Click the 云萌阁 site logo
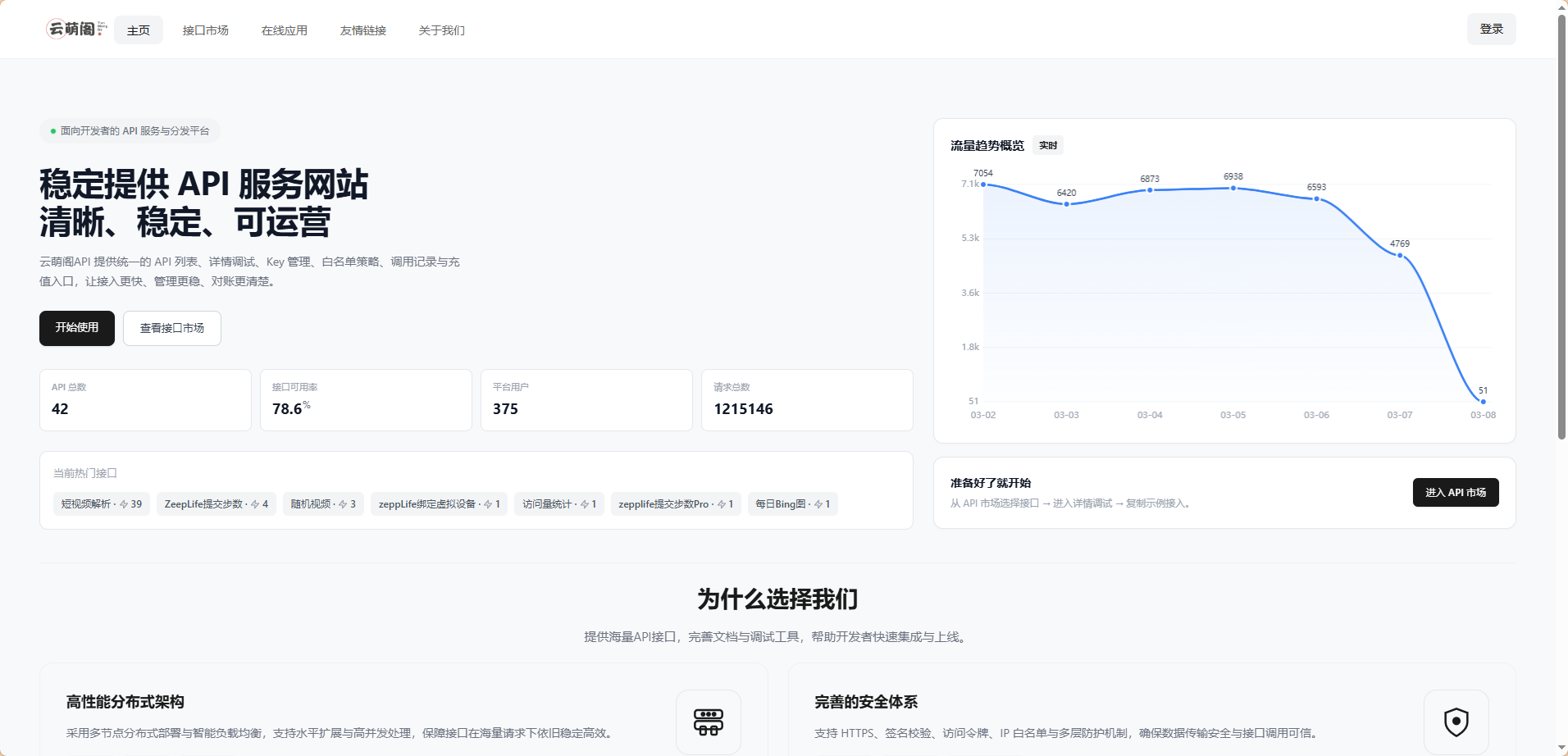The width and height of the screenshot is (1568, 756). tap(76, 30)
